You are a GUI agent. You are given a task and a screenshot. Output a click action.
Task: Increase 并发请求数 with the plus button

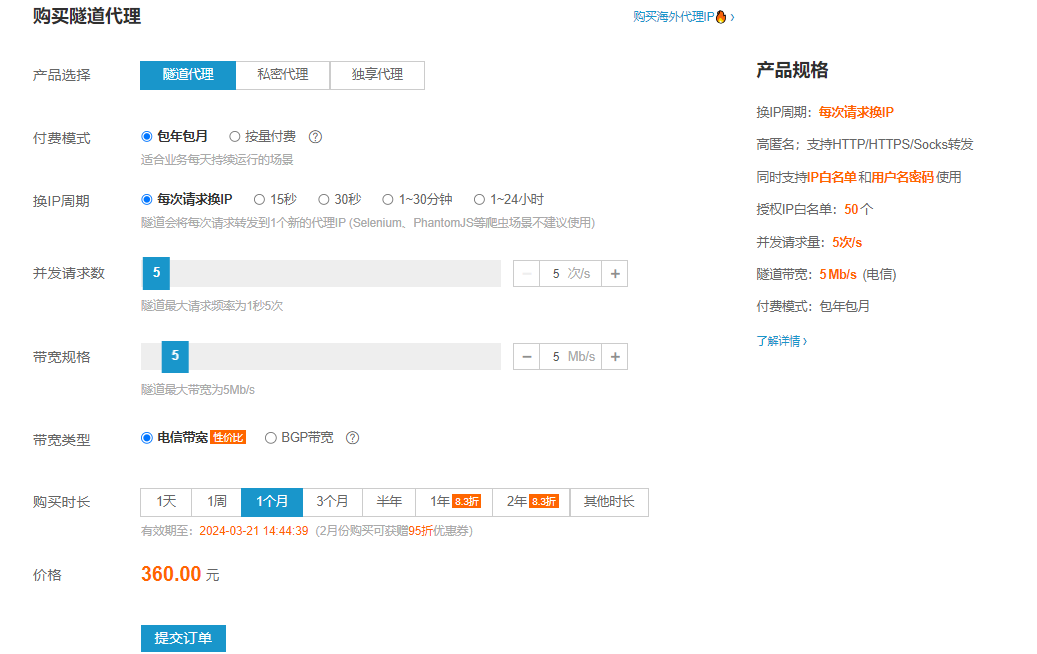[x=615, y=274]
